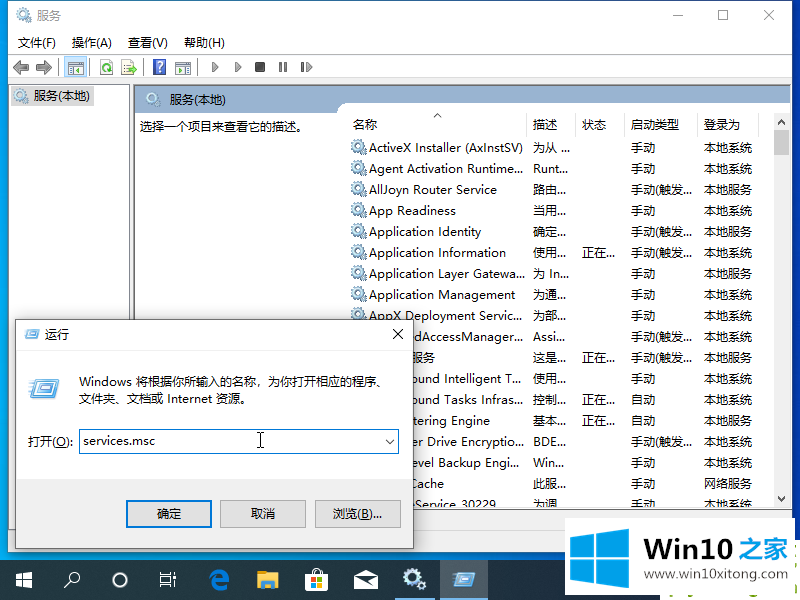Click taskbar Search magnifier icon
The height and width of the screenshot is (600, 800).
pos(71,580)
